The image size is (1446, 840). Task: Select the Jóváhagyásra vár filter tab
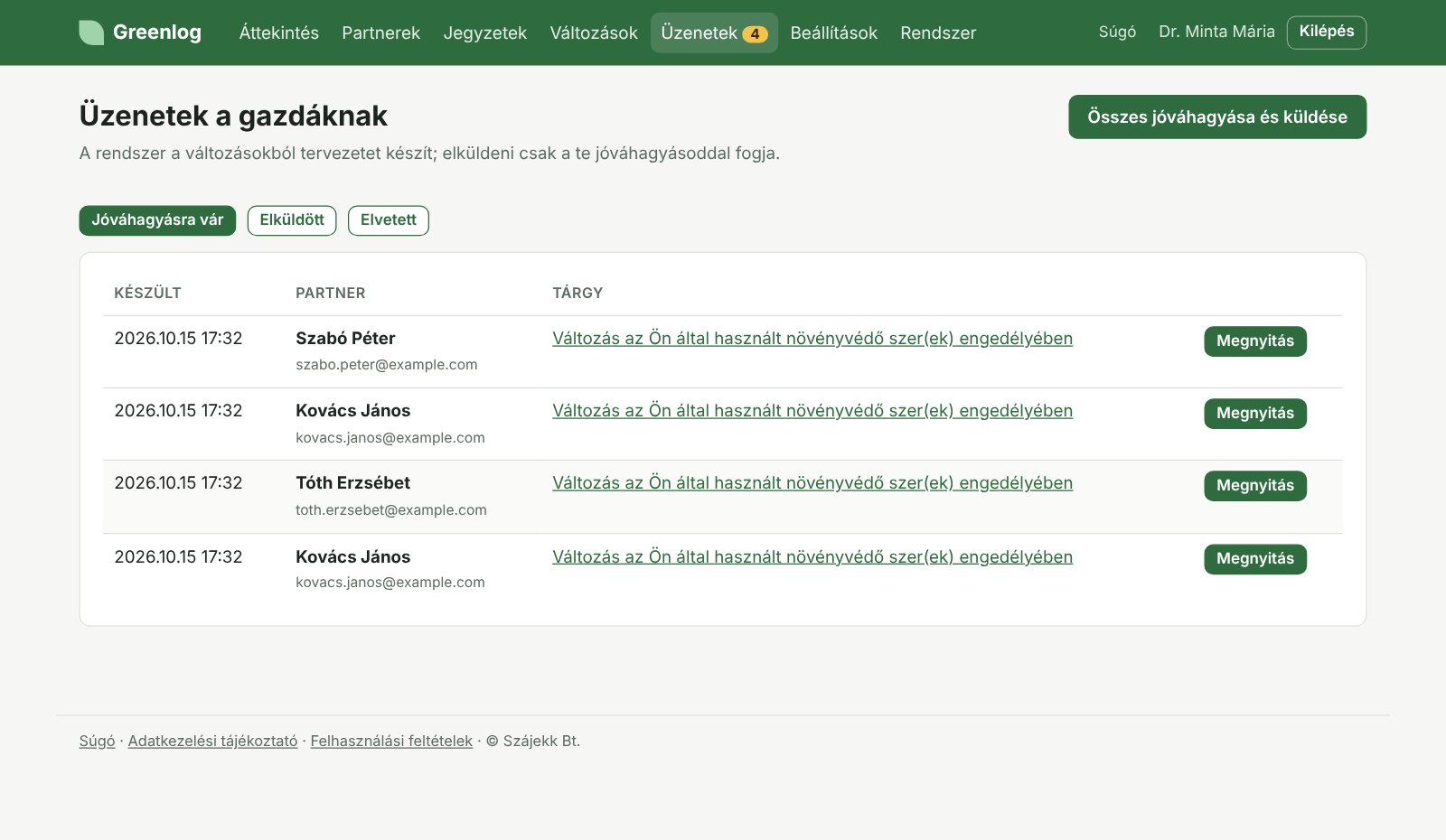(157, 220)
